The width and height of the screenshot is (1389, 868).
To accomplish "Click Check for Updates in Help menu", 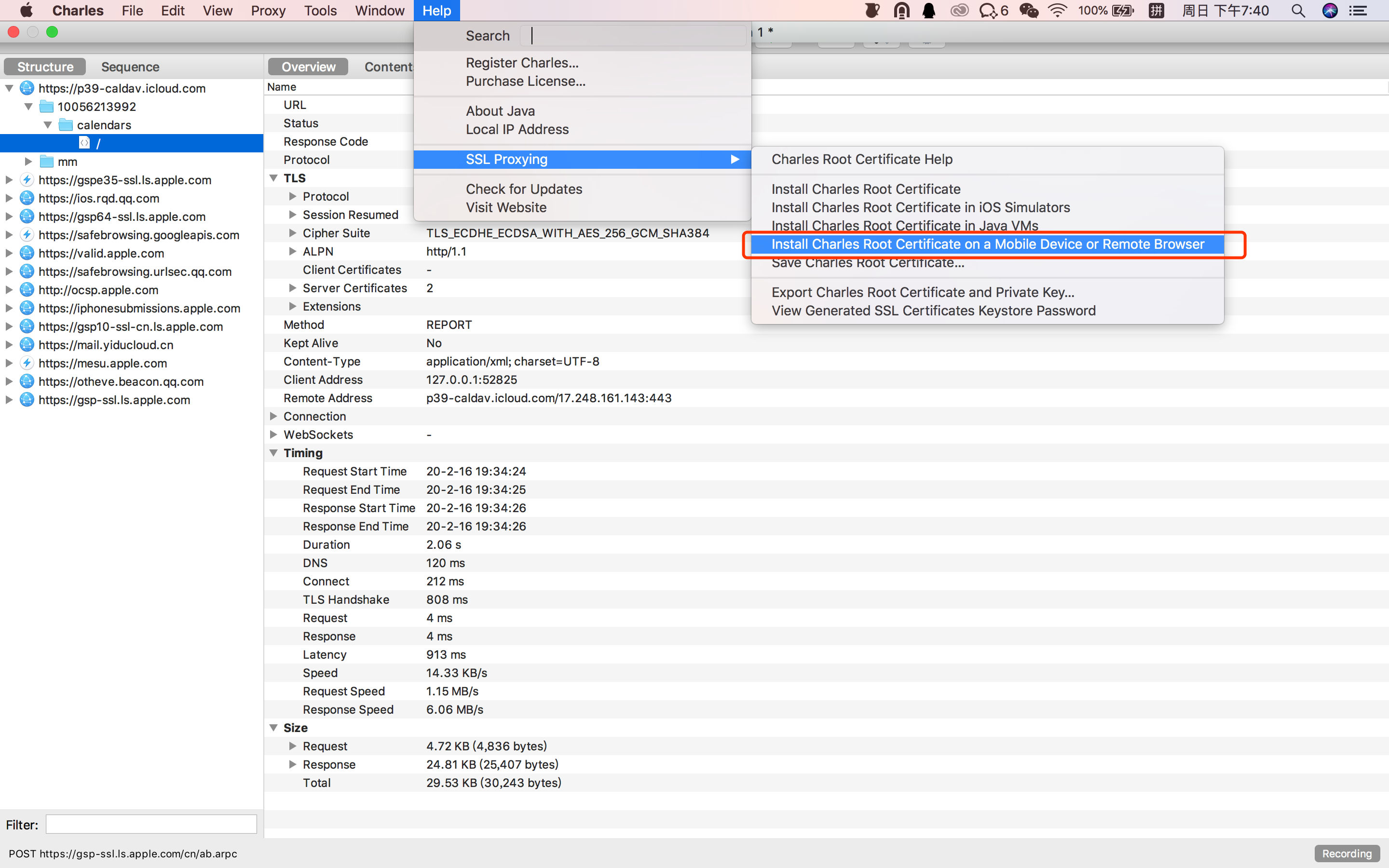I will 523,189.
